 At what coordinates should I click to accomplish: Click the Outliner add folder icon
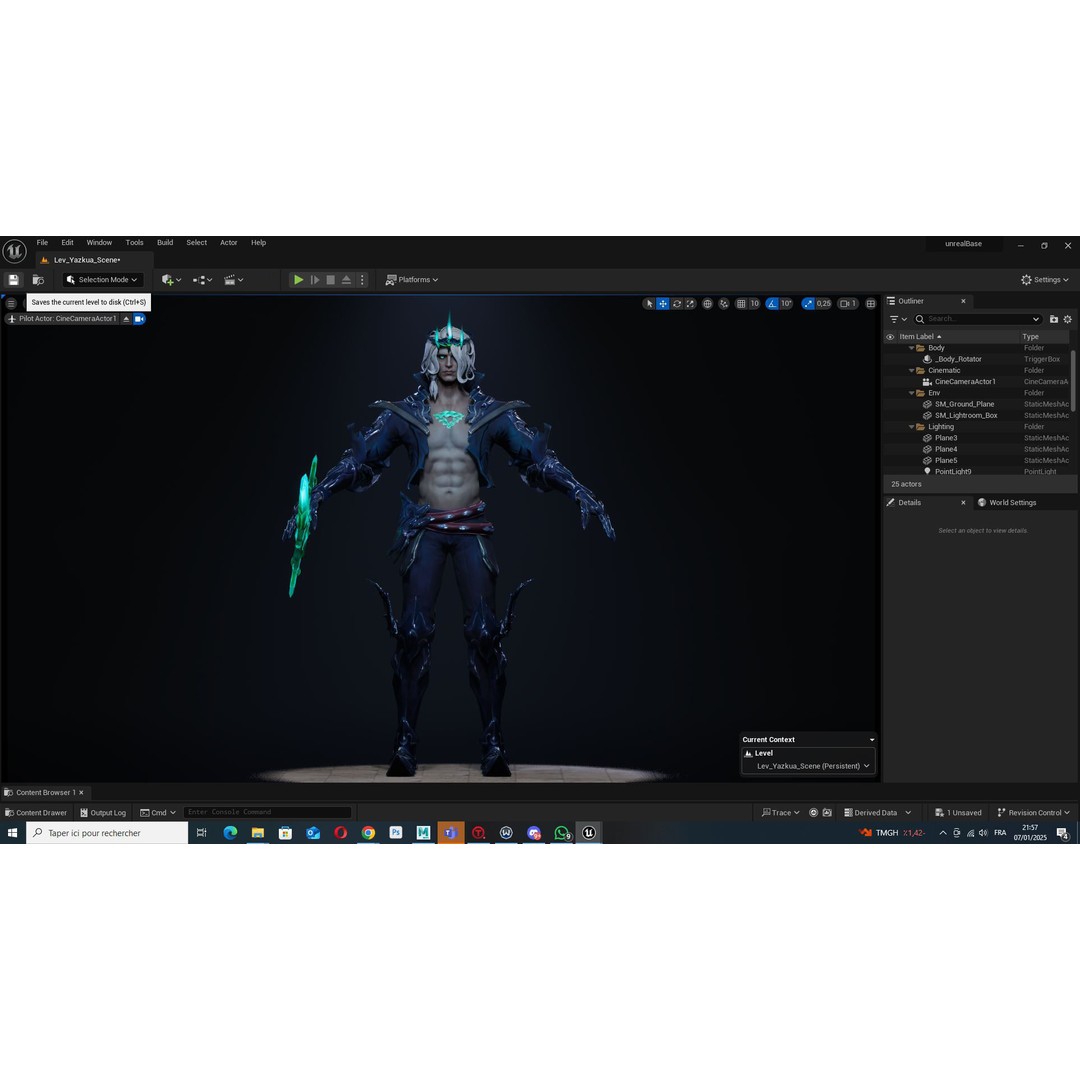1054,319
